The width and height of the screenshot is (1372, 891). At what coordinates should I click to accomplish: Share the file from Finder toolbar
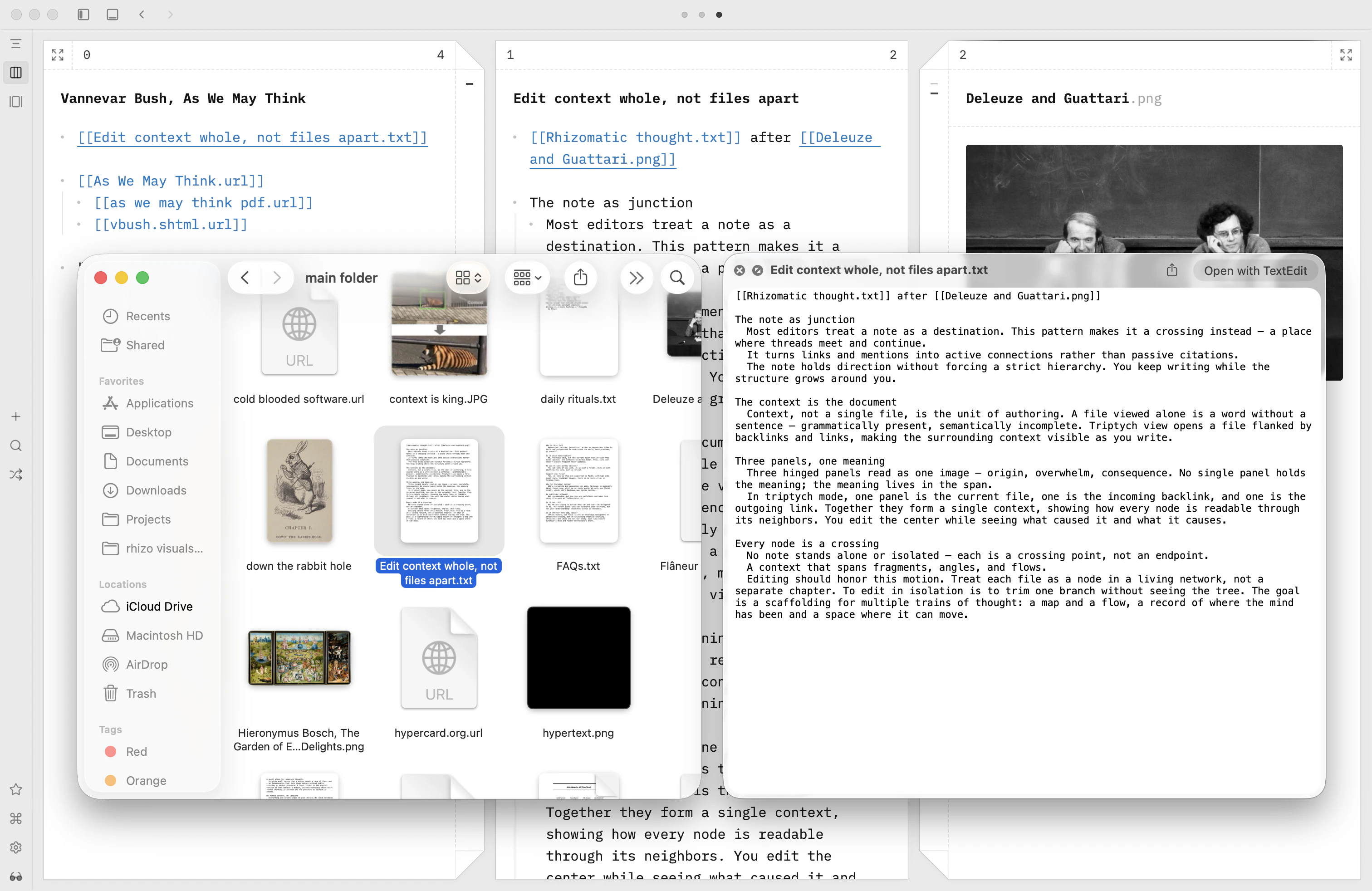[580, 278]
